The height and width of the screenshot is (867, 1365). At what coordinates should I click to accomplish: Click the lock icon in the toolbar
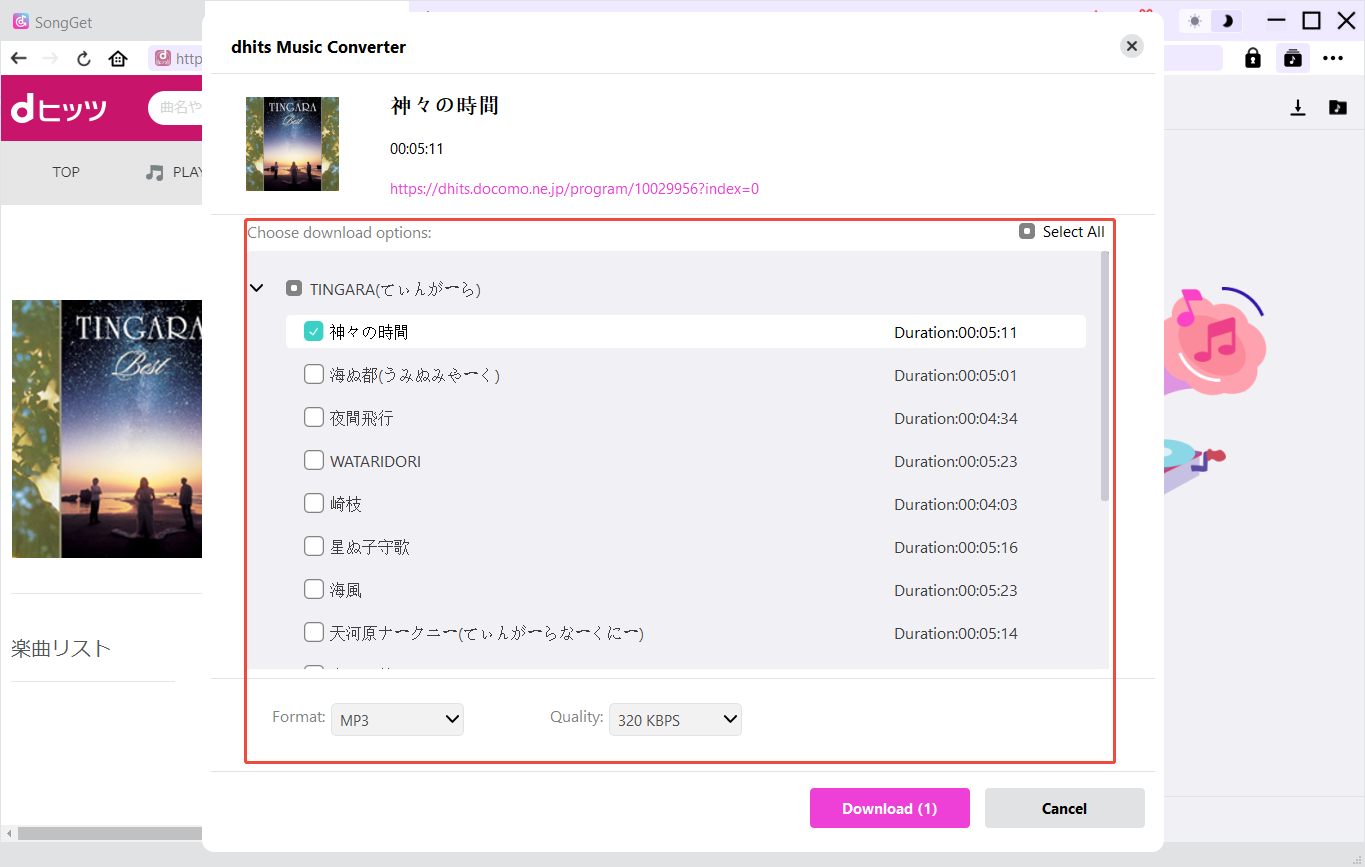coord(1252,58)
